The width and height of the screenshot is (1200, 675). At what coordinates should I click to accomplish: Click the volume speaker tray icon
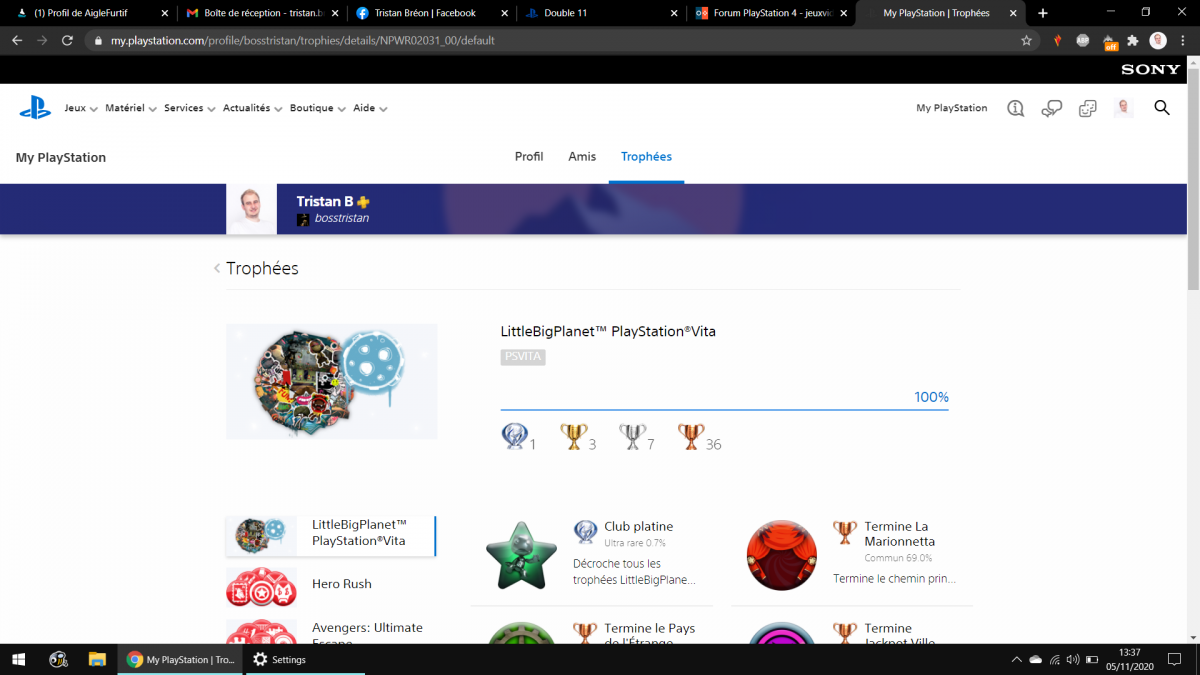click(1073, 660)
